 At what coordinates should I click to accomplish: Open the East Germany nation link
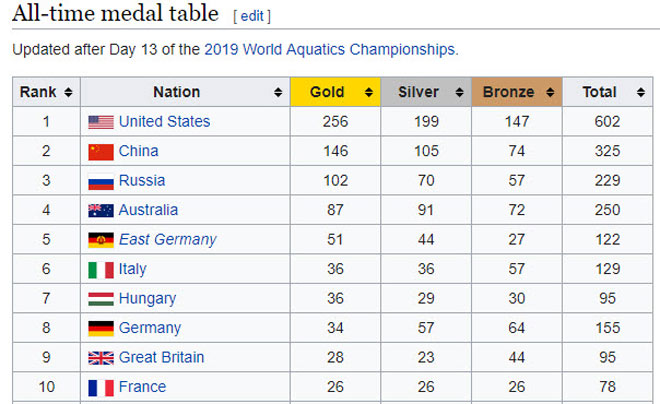(x=167, y=240)
